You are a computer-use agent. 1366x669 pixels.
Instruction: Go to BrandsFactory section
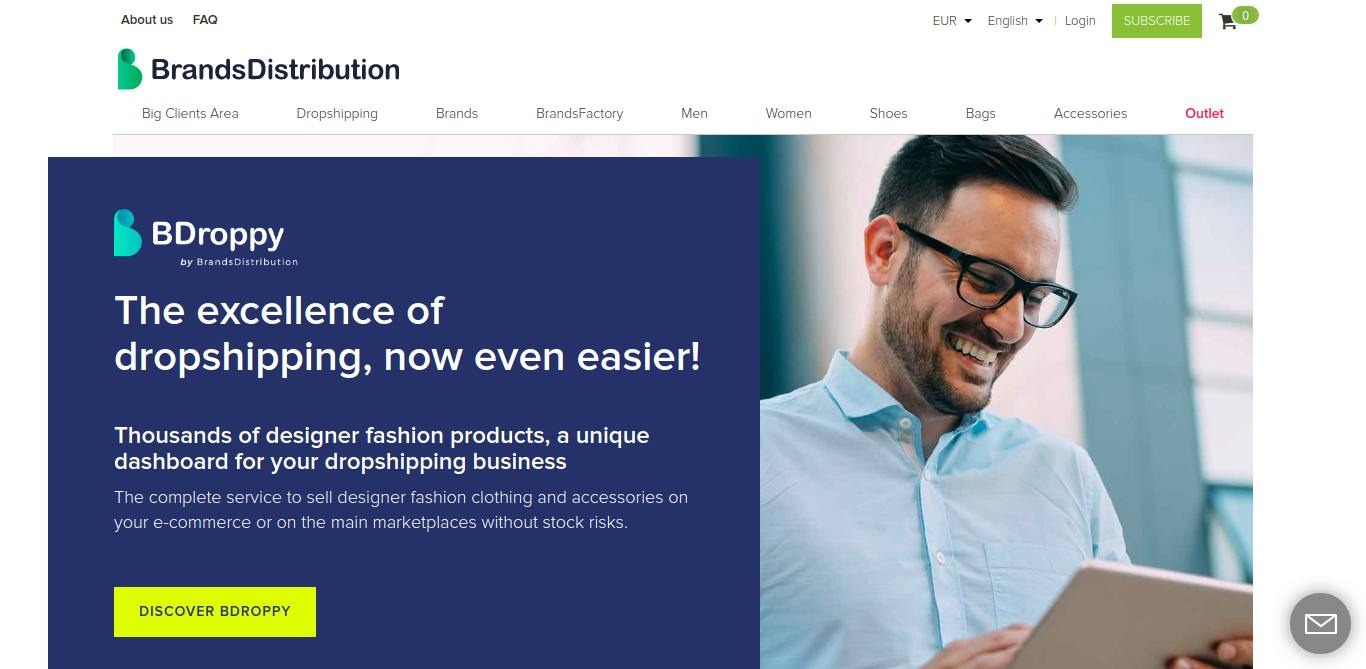pos(579,113)
